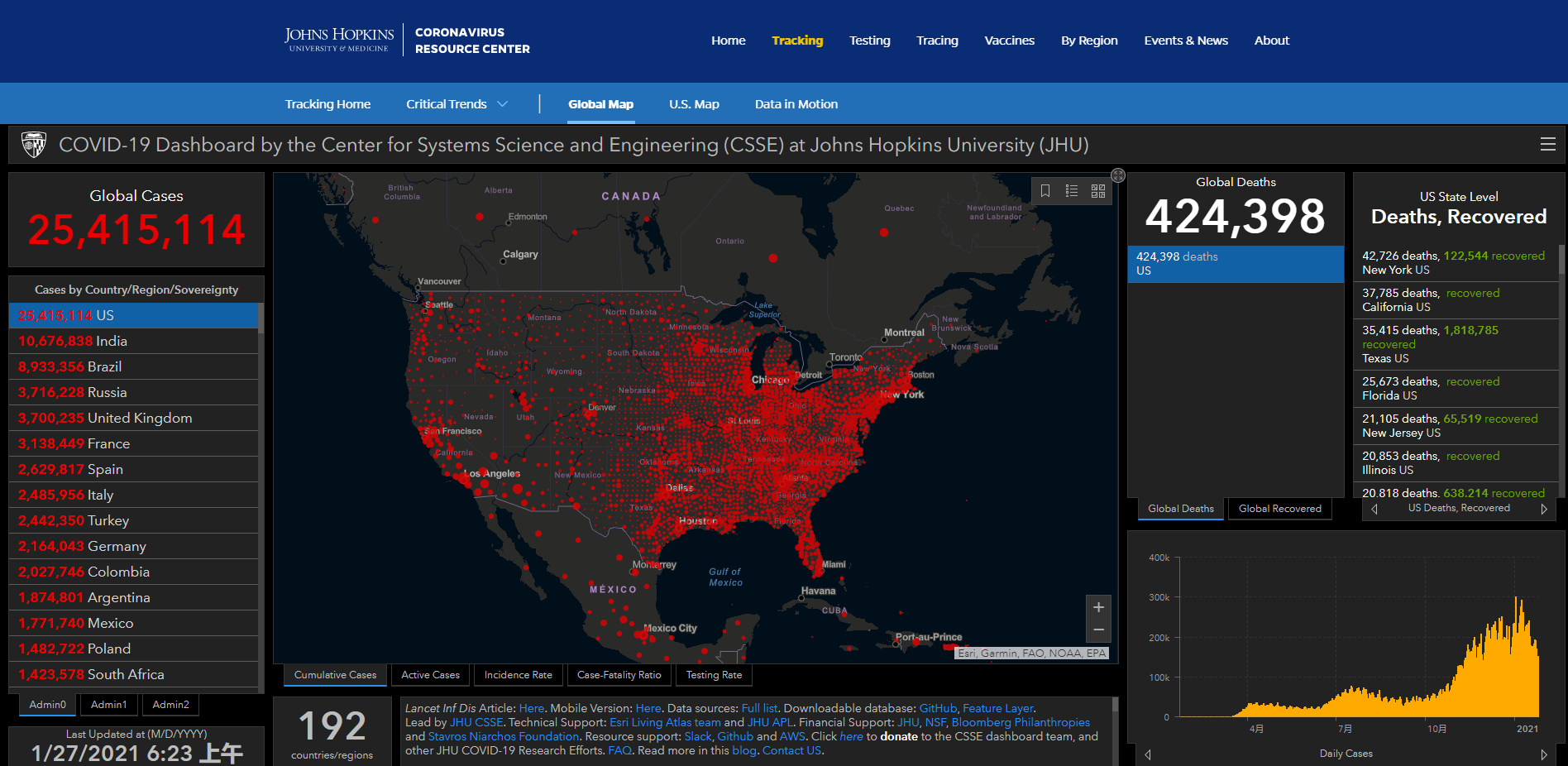This screenshot has height=766, width=1568.
Task: Open Events & News navigation item
Action: [1186, 41]
